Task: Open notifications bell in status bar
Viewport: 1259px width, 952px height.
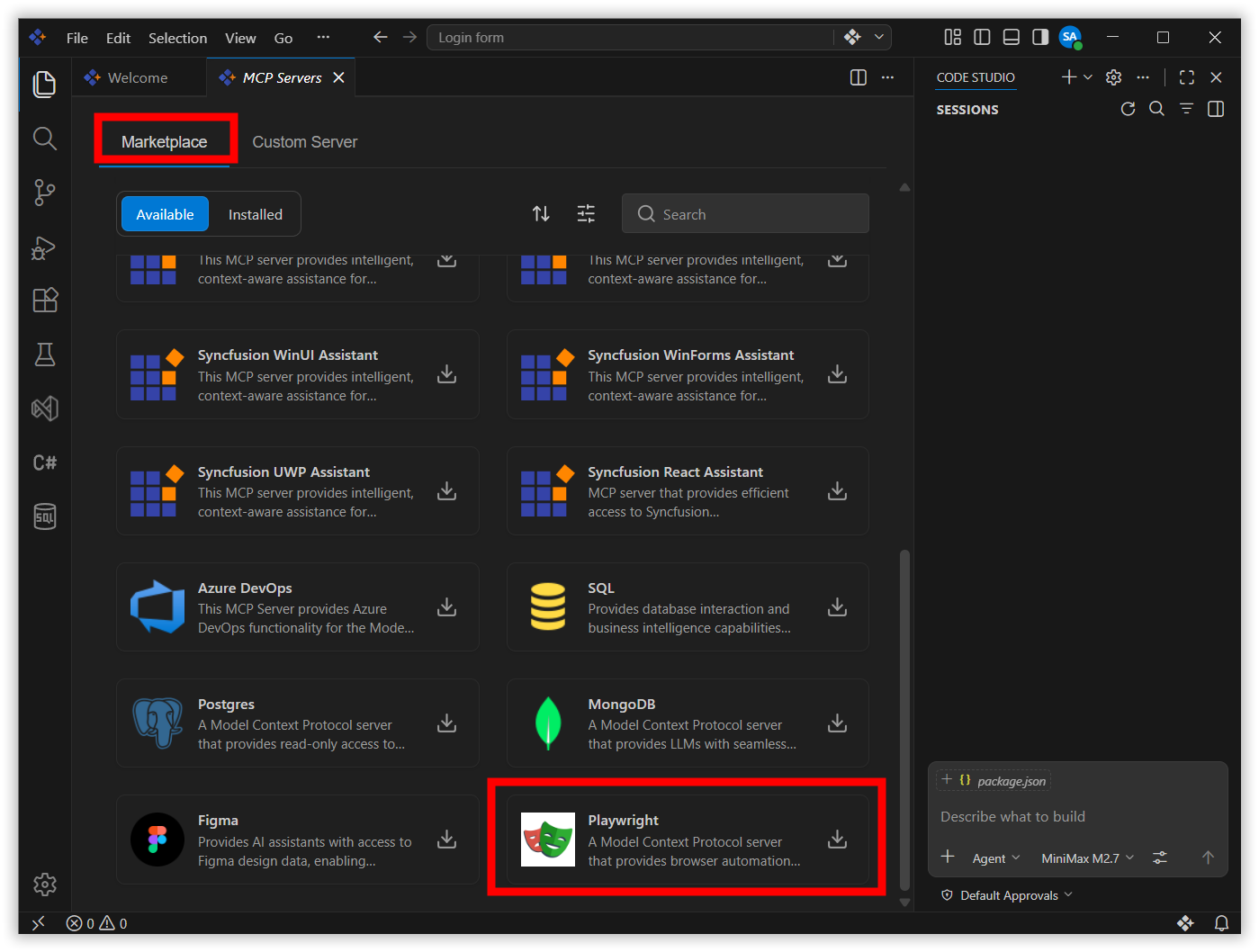Action: tap(1221, 923)
